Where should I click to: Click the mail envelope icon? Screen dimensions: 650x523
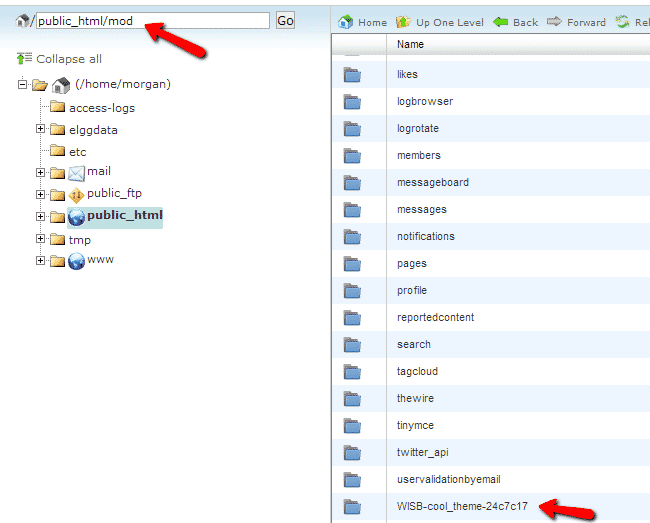click(77, 173)
